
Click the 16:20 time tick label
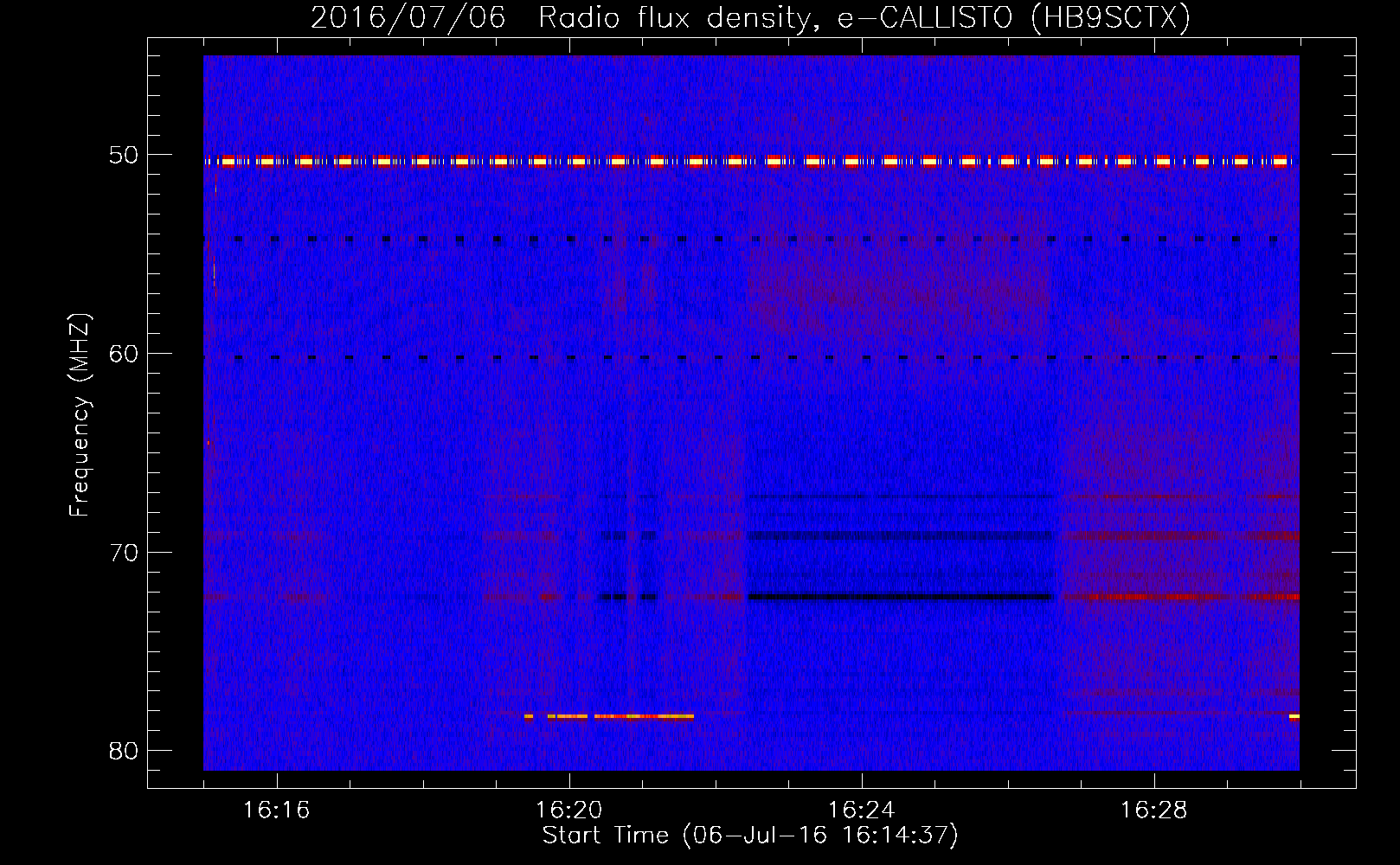(x=568, y=810)
